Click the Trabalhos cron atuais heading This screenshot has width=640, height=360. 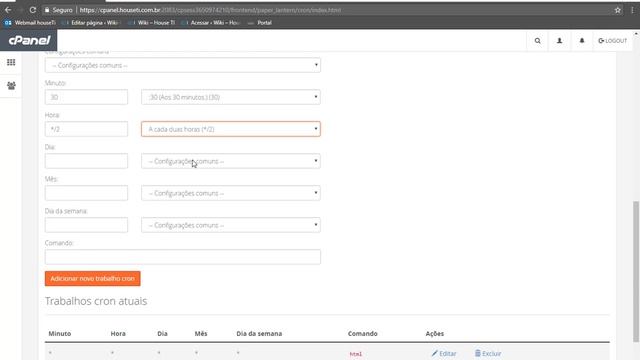pyautogui.click(x=96, y=301)
